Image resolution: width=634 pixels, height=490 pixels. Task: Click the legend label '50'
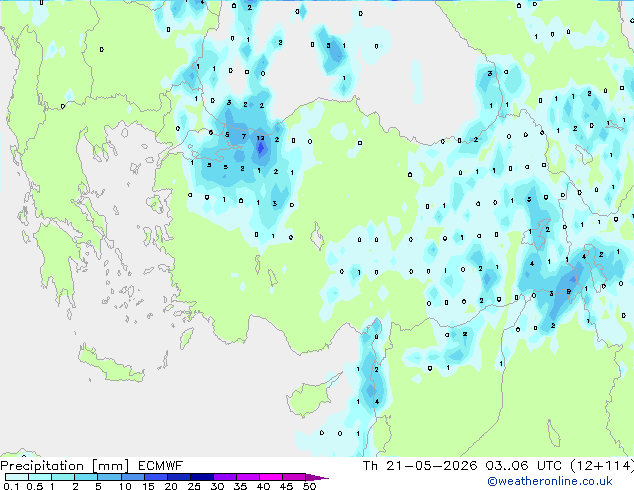pos(309,486)
